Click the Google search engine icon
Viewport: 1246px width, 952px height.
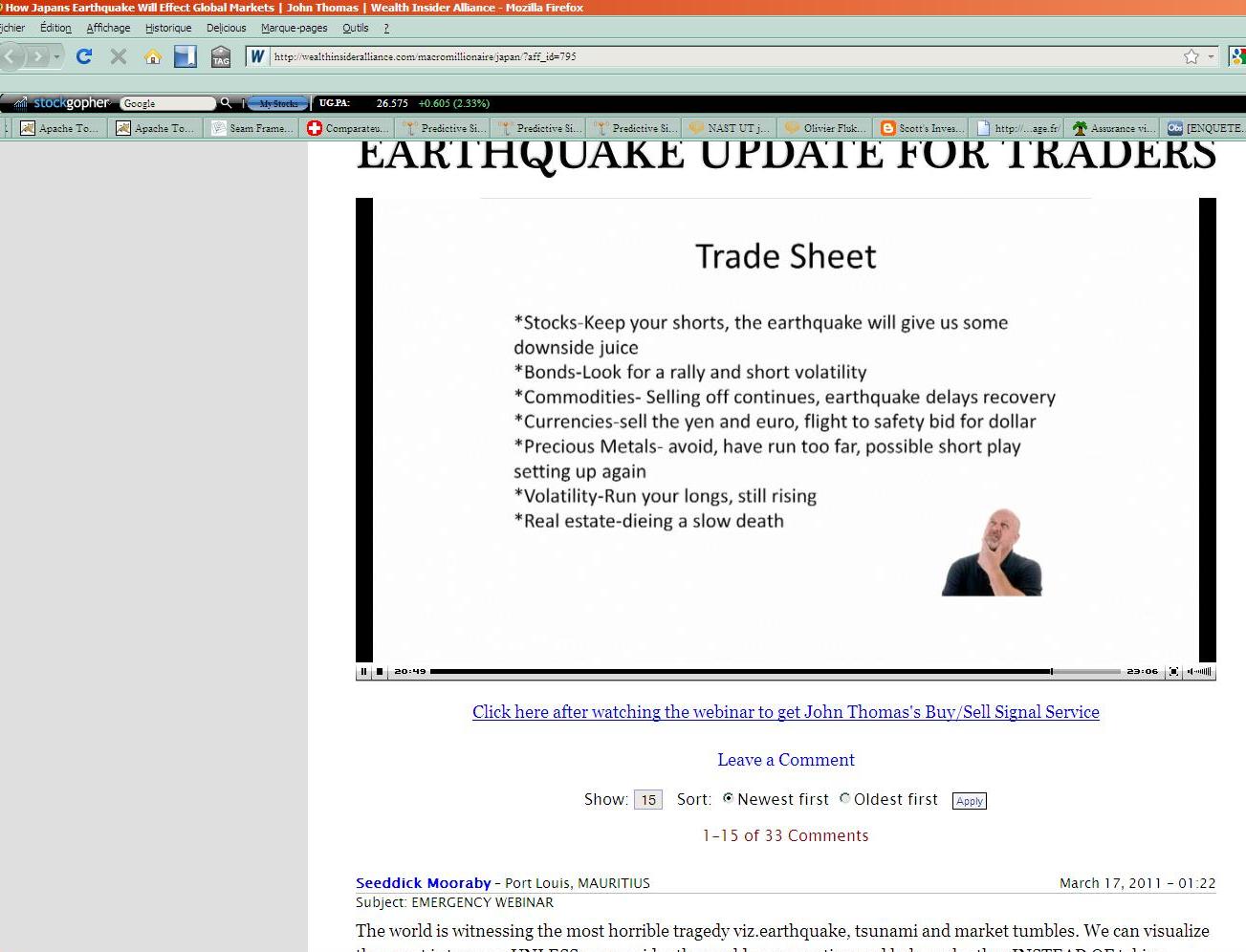pos(1238,56)
